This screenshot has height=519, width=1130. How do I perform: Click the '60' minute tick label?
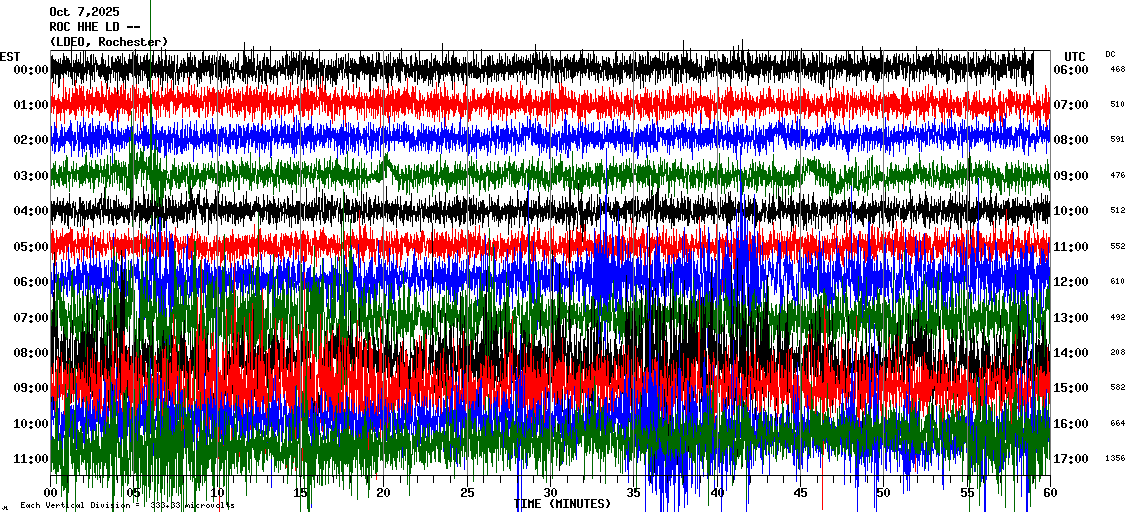[x=1051, y=493]
